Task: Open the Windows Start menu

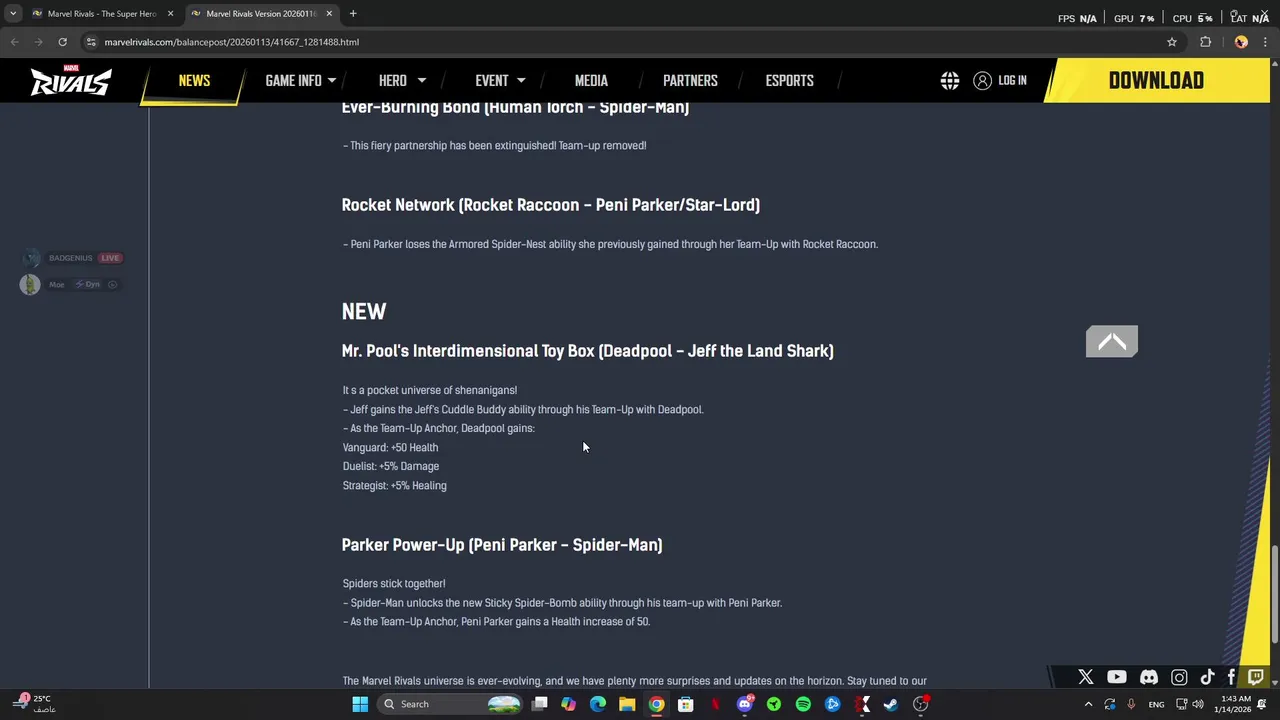Action: [x=360, y=704]
